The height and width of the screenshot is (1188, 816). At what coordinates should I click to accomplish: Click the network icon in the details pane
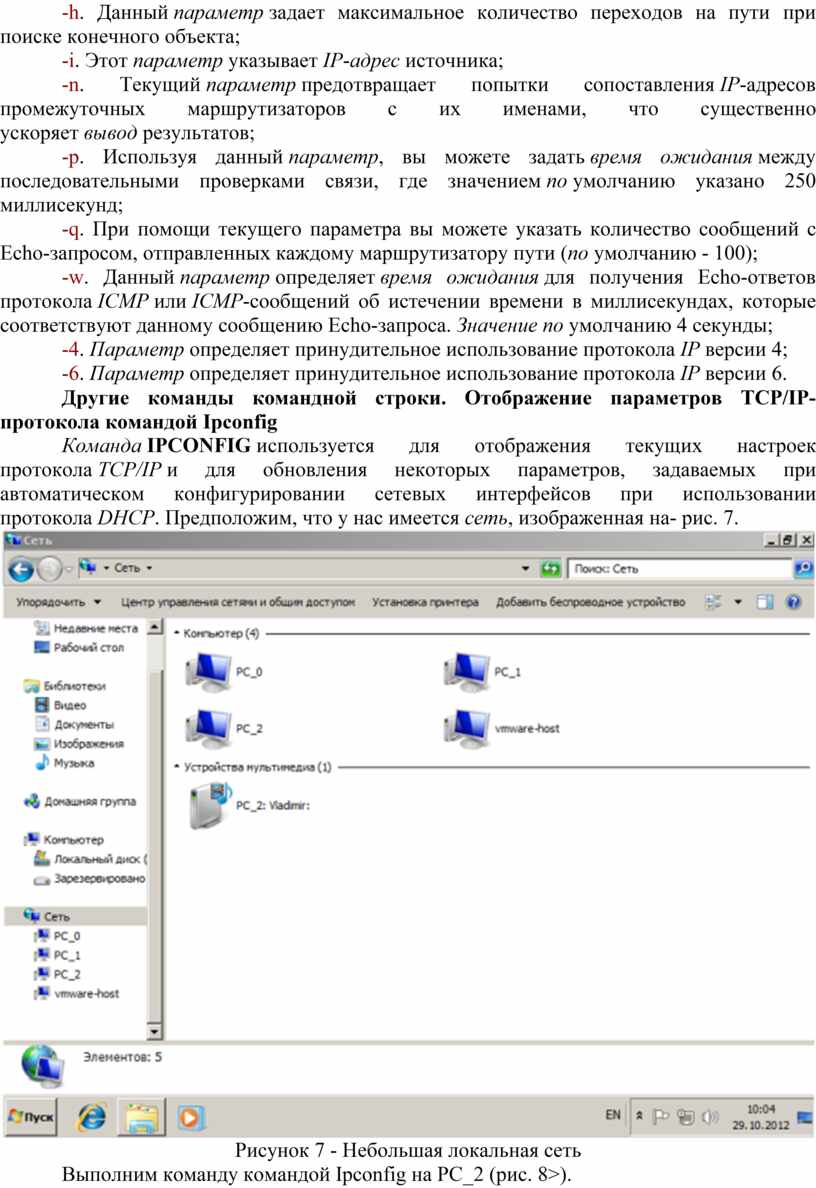(x=42, y=1065)
